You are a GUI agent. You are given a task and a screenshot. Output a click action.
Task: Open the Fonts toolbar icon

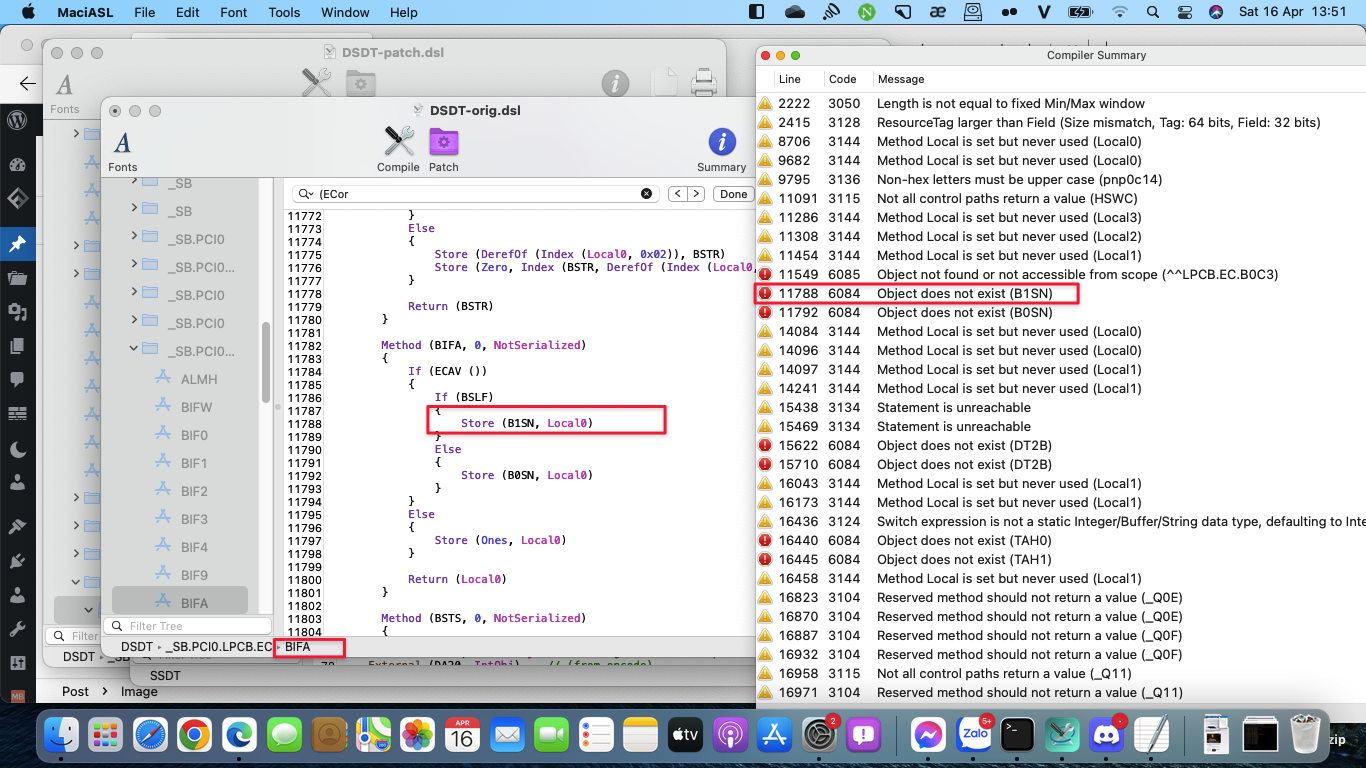tap(123, 144)
